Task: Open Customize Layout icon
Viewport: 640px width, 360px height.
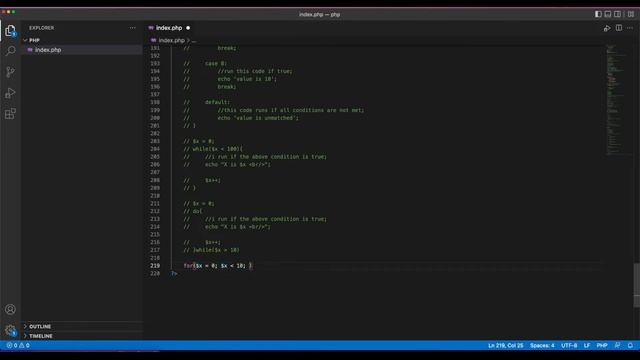Action: (x=631, y=14)
